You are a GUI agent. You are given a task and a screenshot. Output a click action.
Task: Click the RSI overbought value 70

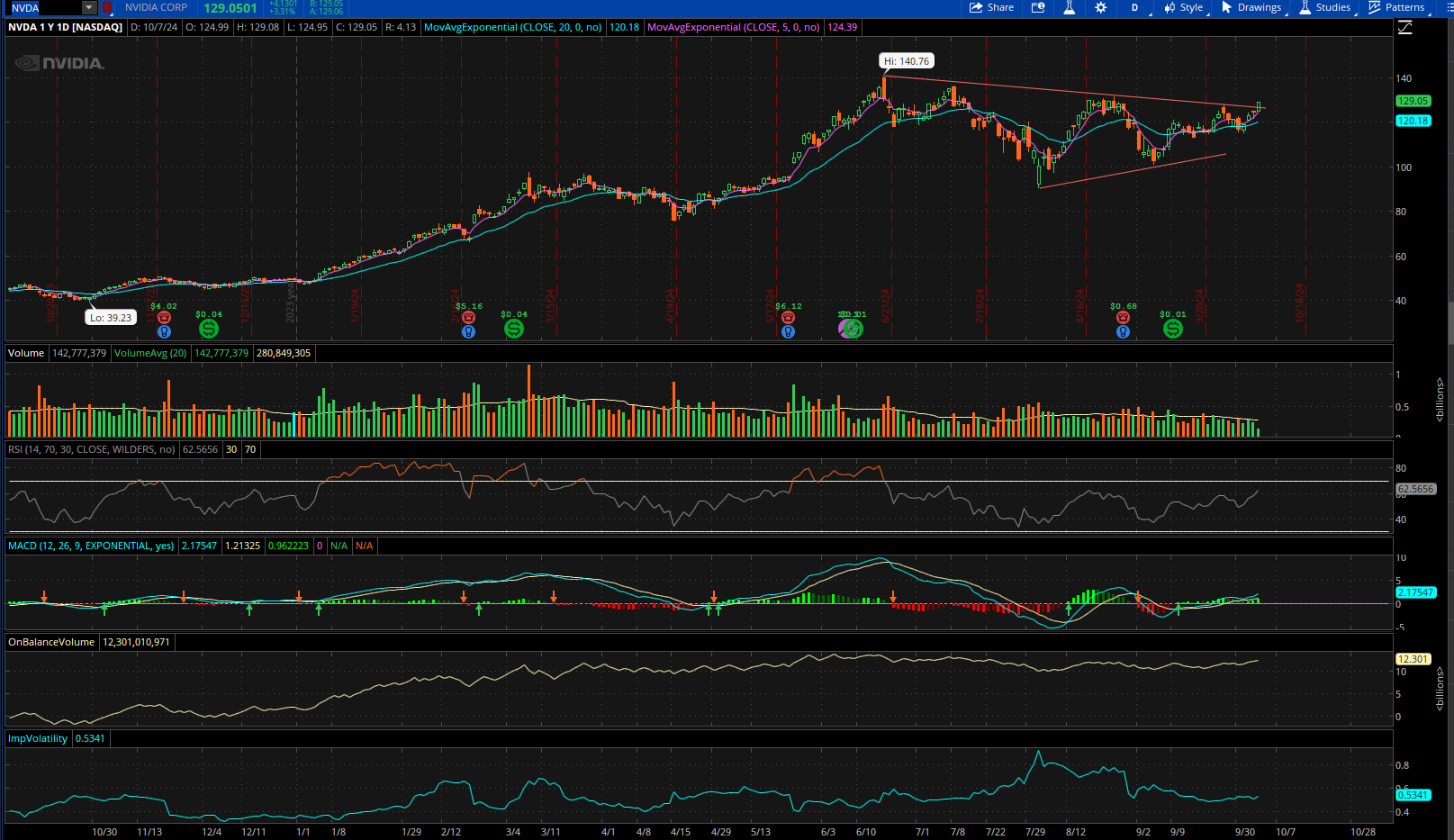pyautogui.click(x=249, y=449)
